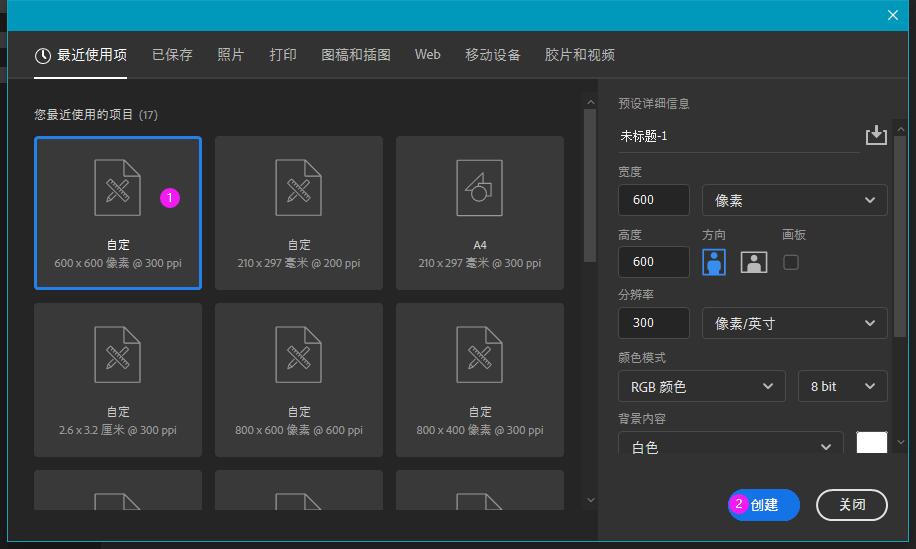Click the presets list scroll-down arrow
Screen dimensions: 916x549
click(x=591, y=500)
